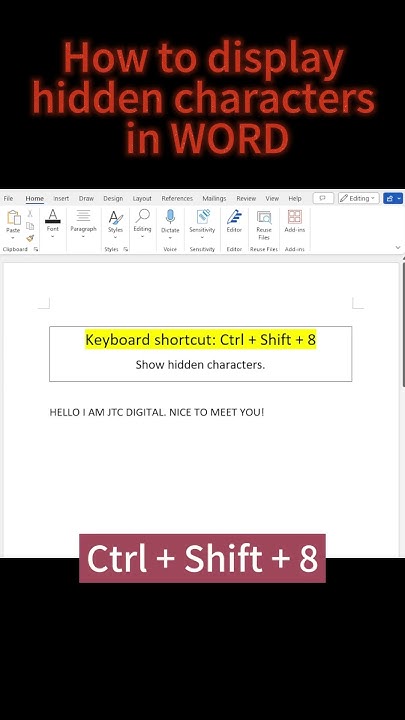This screenshot has width=405, height=720.
Task: Expand the Font dropdown arrow
Action: click(53, 236)
